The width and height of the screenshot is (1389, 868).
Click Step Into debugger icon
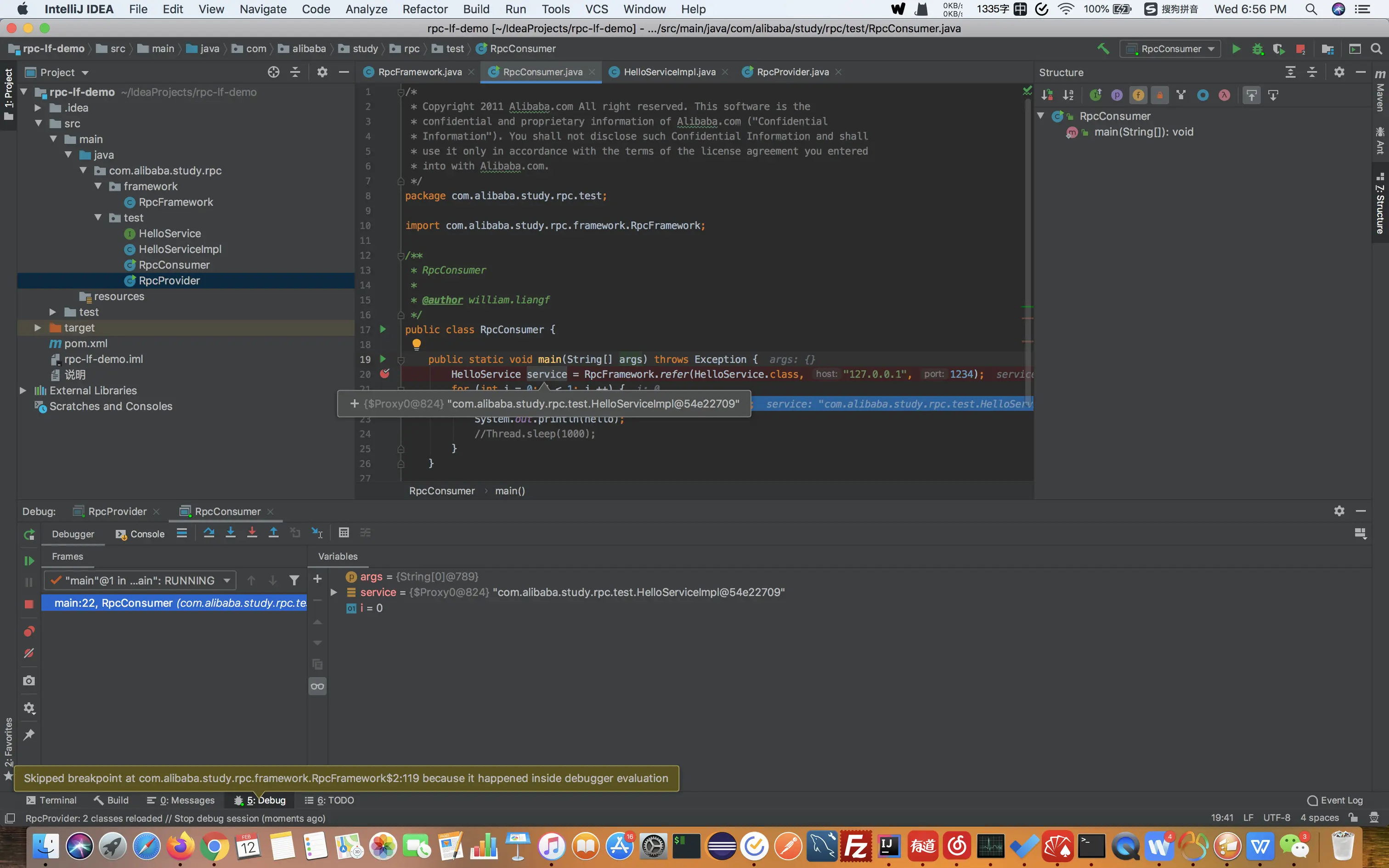coord(231,533)
